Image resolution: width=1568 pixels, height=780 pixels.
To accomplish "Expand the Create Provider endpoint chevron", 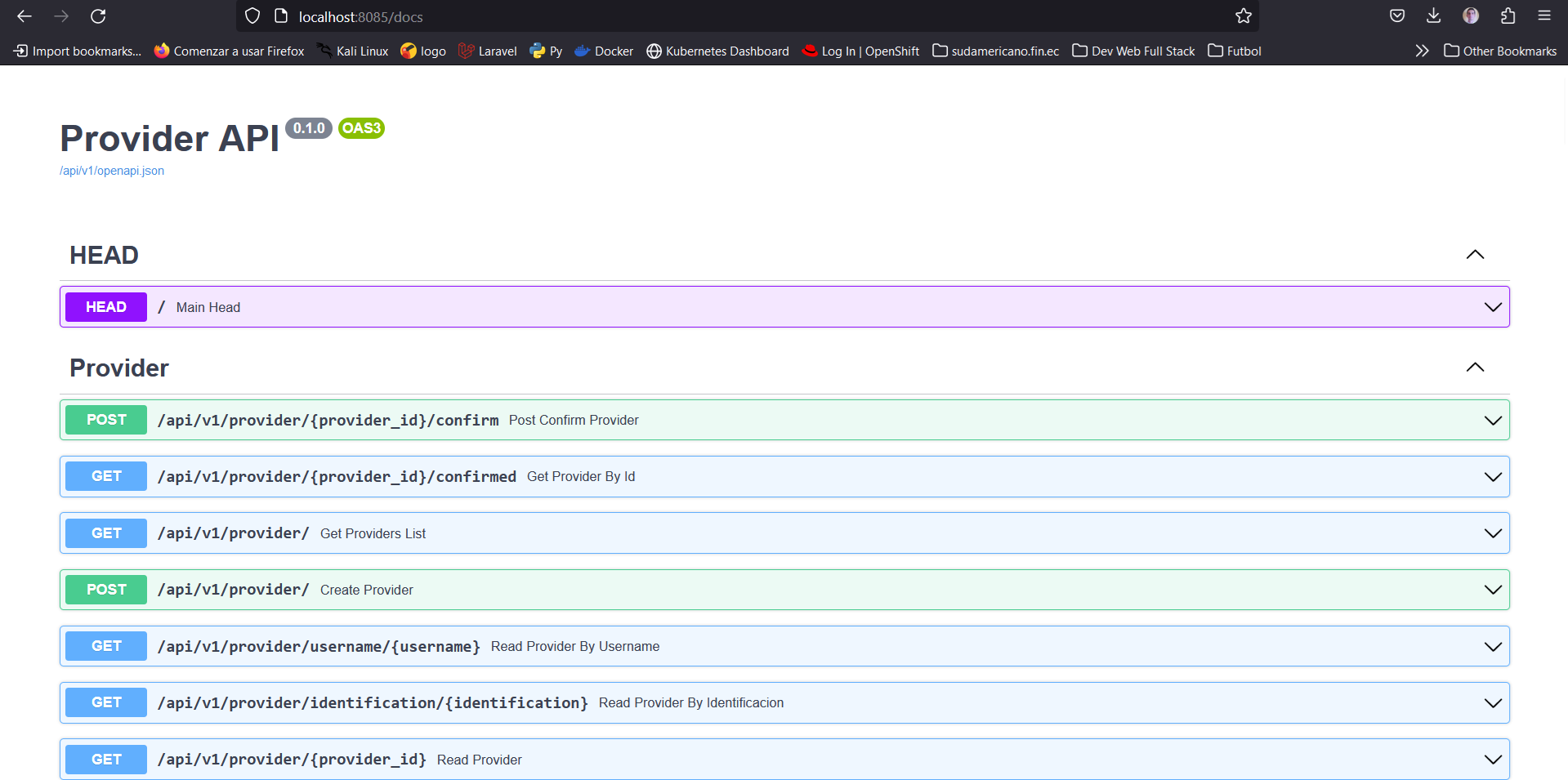I will (x=1492, y=590).
